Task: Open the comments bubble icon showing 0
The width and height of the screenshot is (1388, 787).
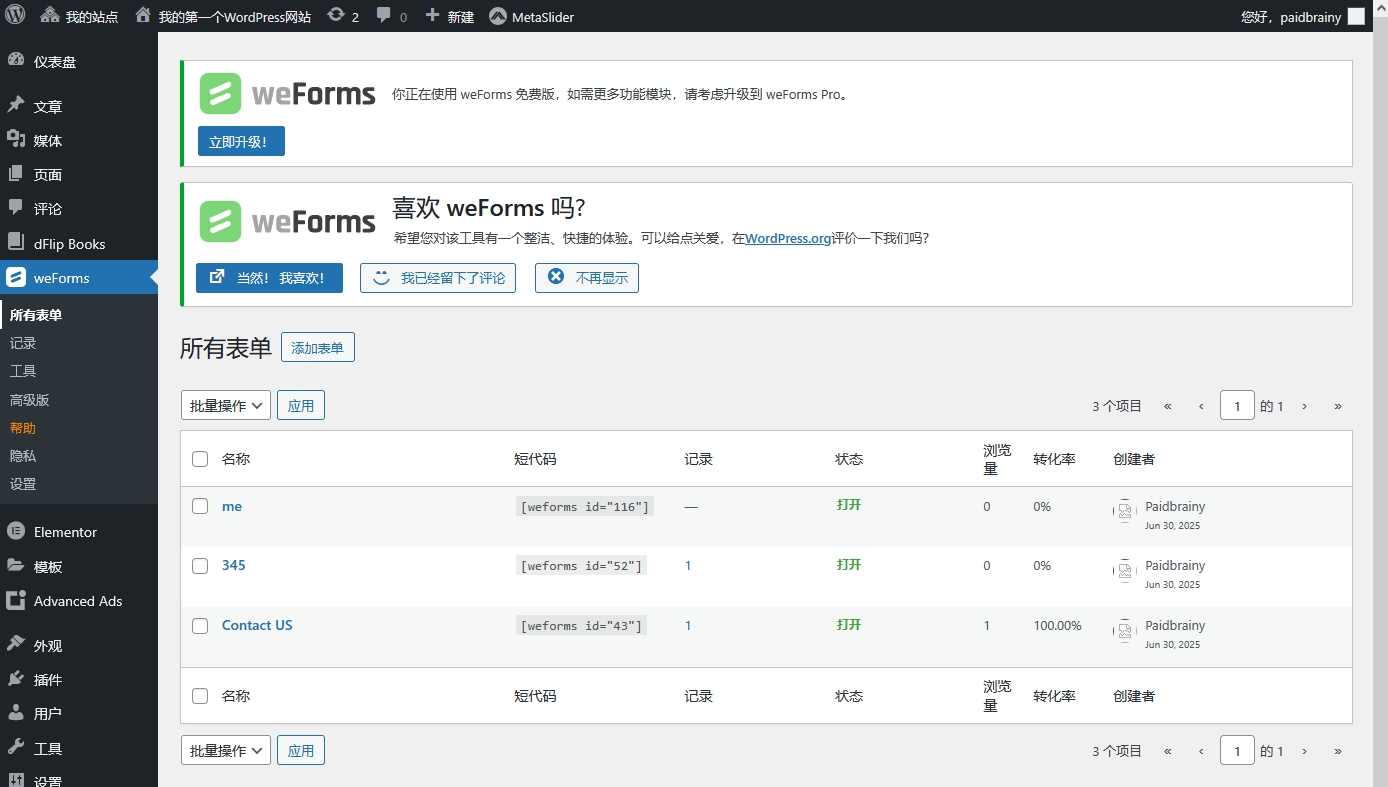Action: [x=384, y=16]
